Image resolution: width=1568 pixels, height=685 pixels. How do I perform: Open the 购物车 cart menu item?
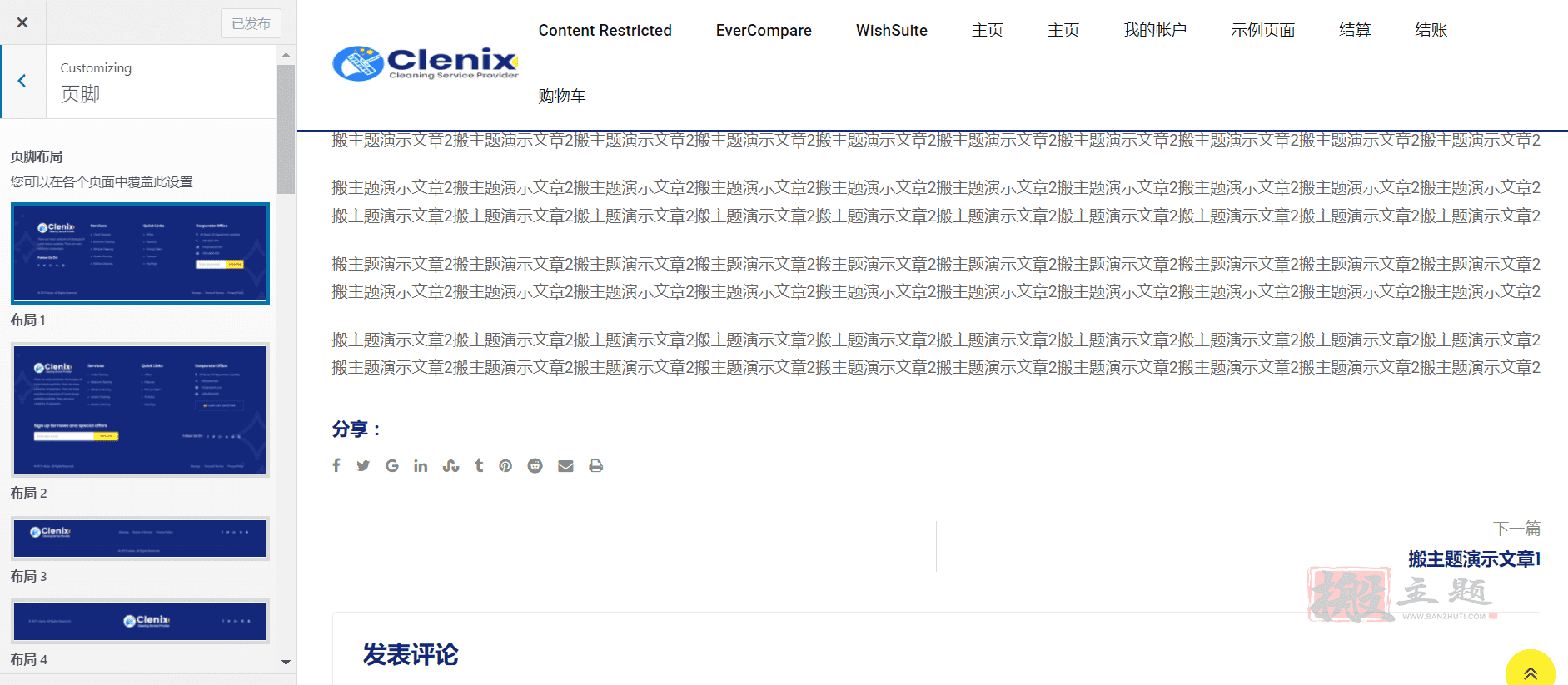pyautogui.click(x=562, y=97)
